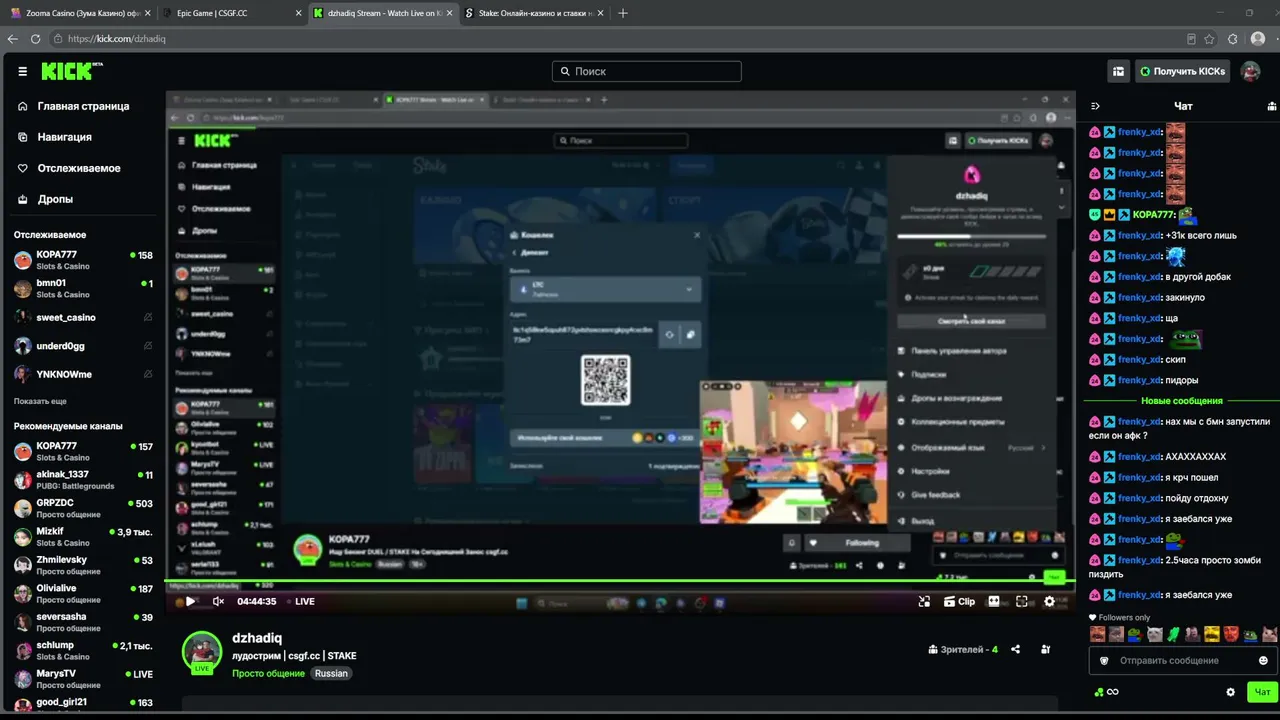Open a new browser tab
Screen dimensions: 1280x720
point(623,13)
